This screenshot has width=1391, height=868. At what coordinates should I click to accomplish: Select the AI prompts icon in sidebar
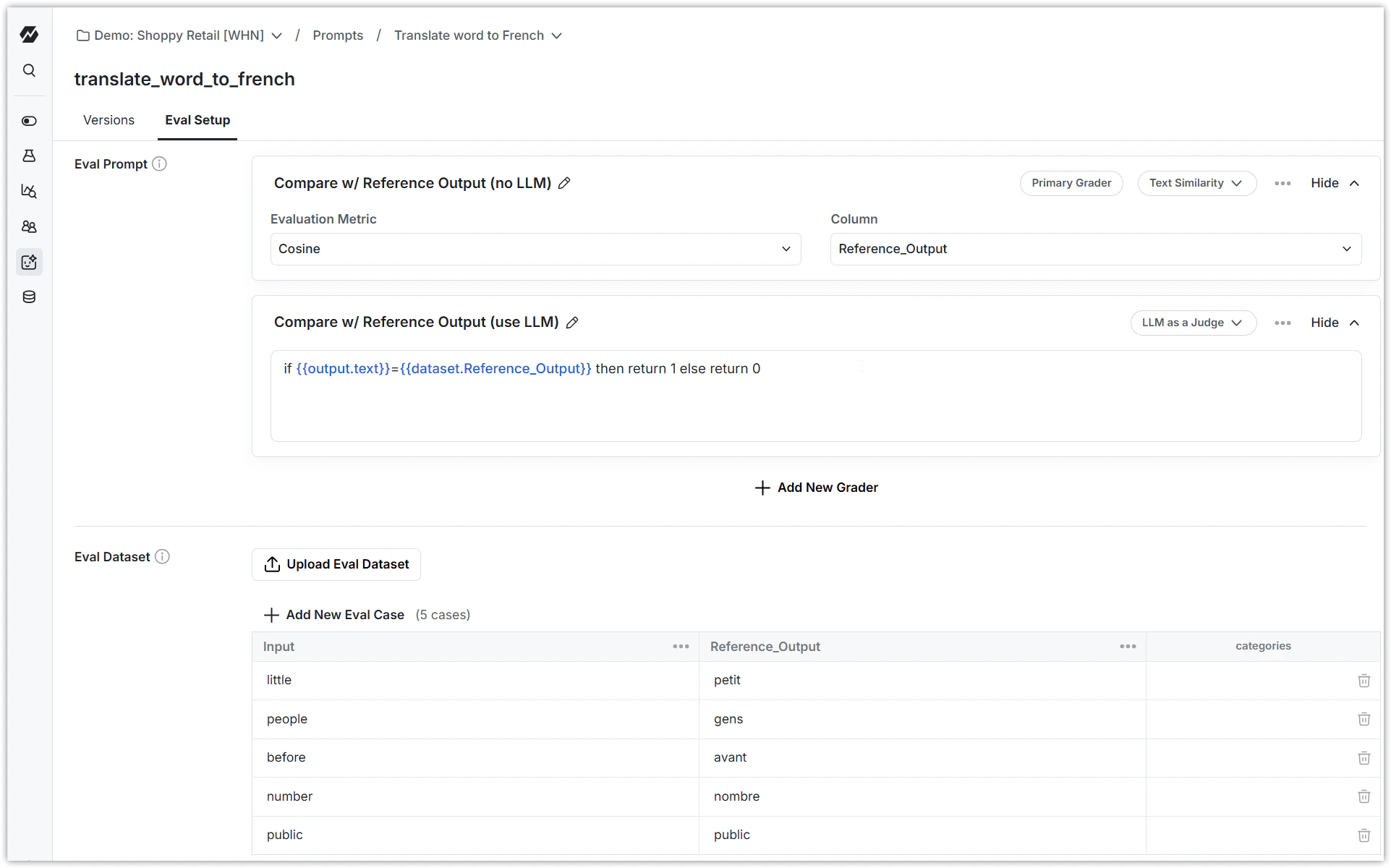pyautogui.click(x=29, y=262)
